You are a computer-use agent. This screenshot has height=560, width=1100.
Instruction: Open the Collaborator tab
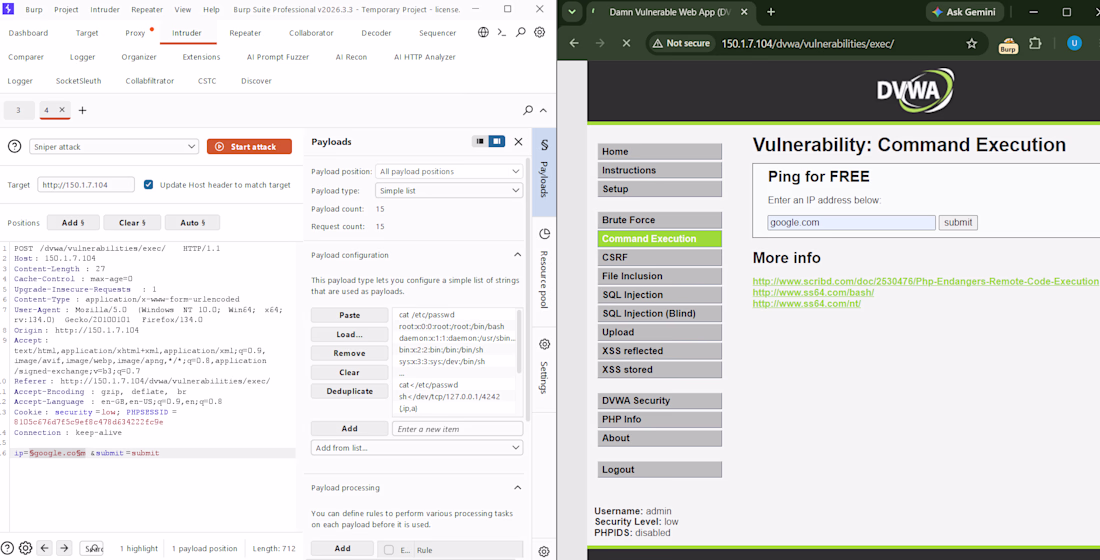click(311, 33)
